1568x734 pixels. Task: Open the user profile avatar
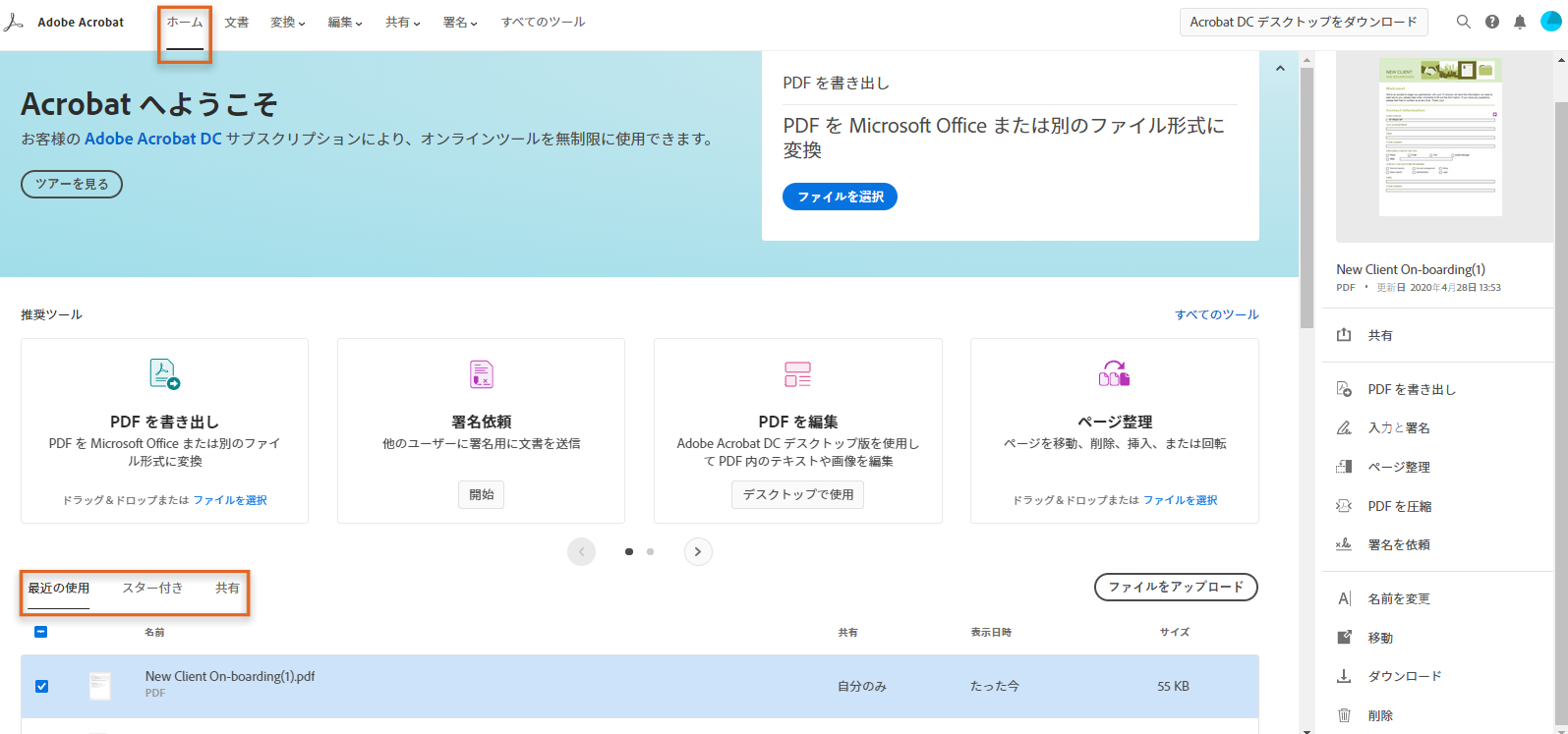click(1550, 22)
